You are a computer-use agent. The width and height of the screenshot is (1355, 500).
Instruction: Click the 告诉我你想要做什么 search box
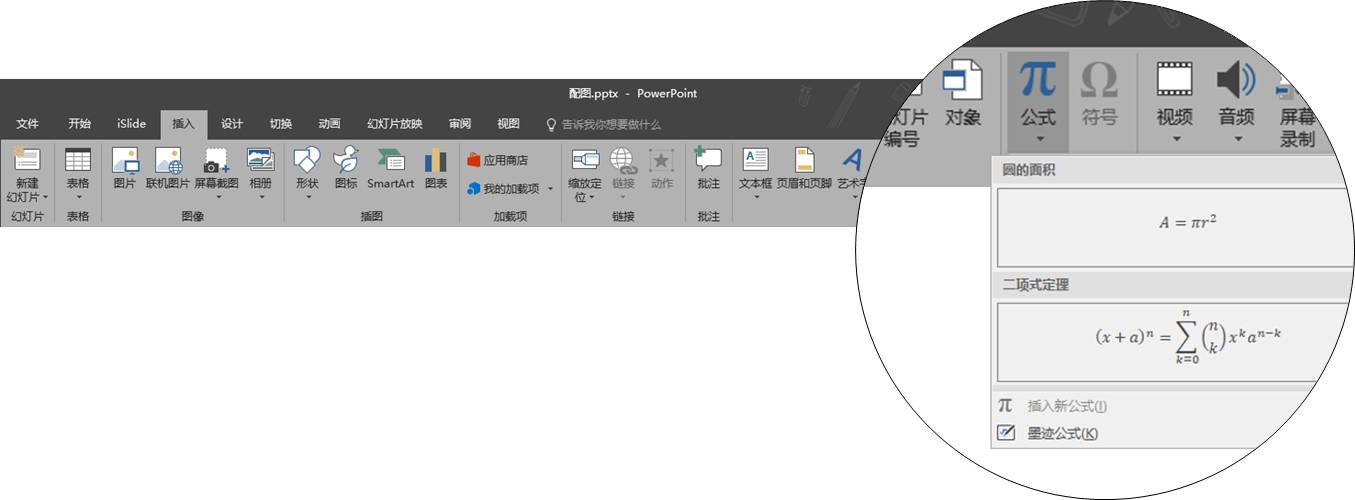[x=610, y=125]
